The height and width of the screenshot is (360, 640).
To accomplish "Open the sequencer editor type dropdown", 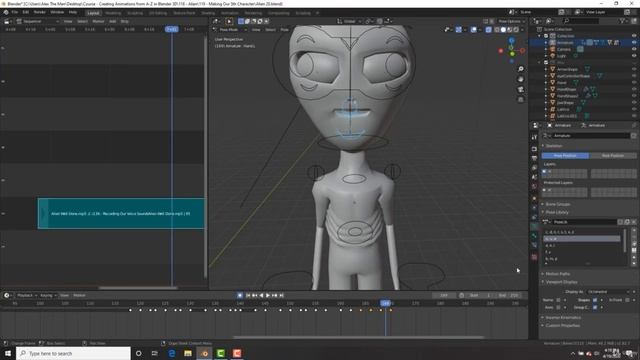I will tap(9, 21).
